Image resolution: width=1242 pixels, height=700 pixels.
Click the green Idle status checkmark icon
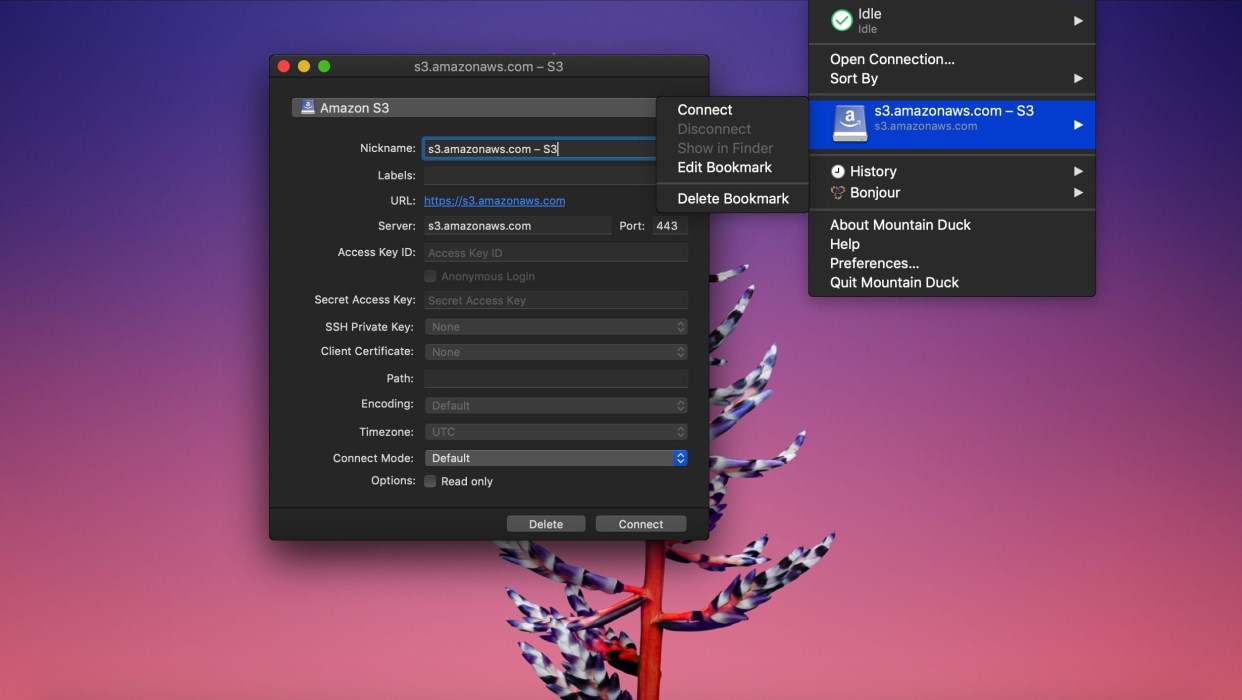[842, 20]
